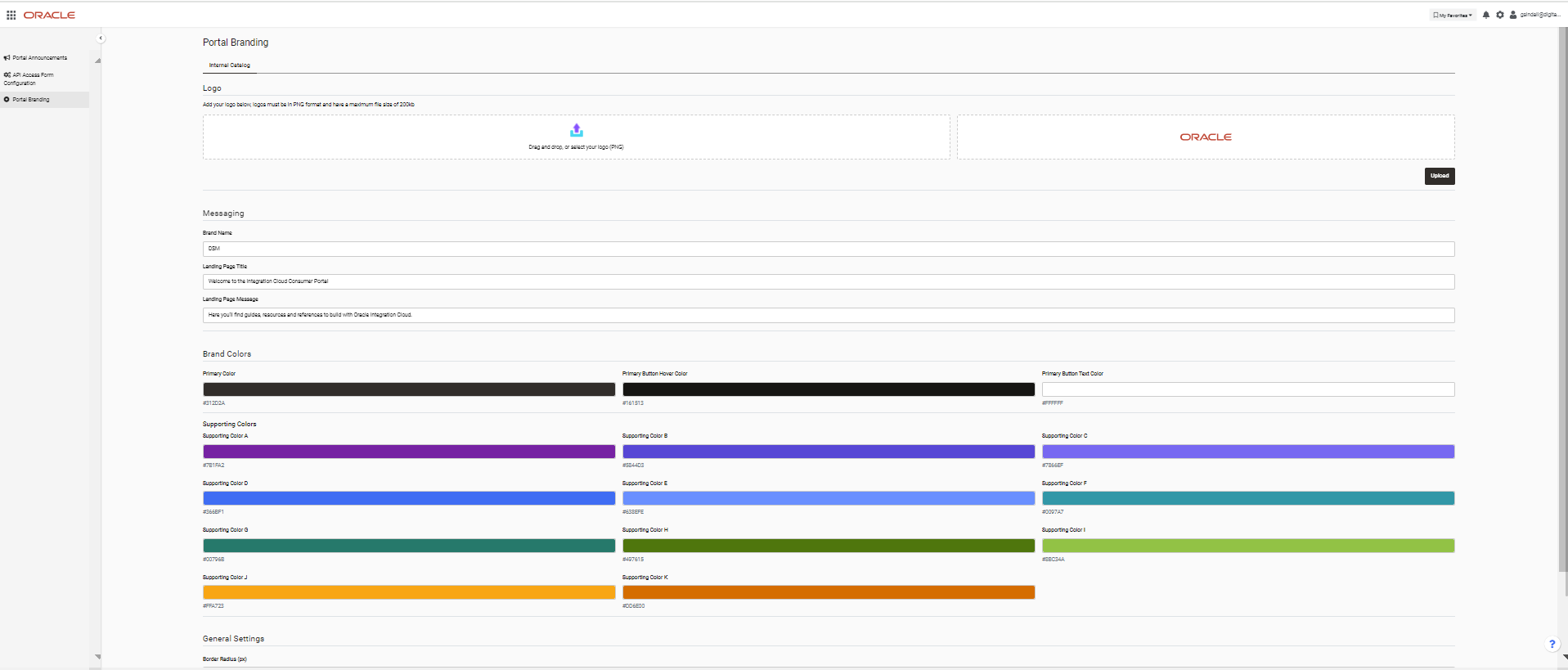This screenshot has width=1568, height=670.
Task: Click the Messaging section heading
Action: (223, 214)
